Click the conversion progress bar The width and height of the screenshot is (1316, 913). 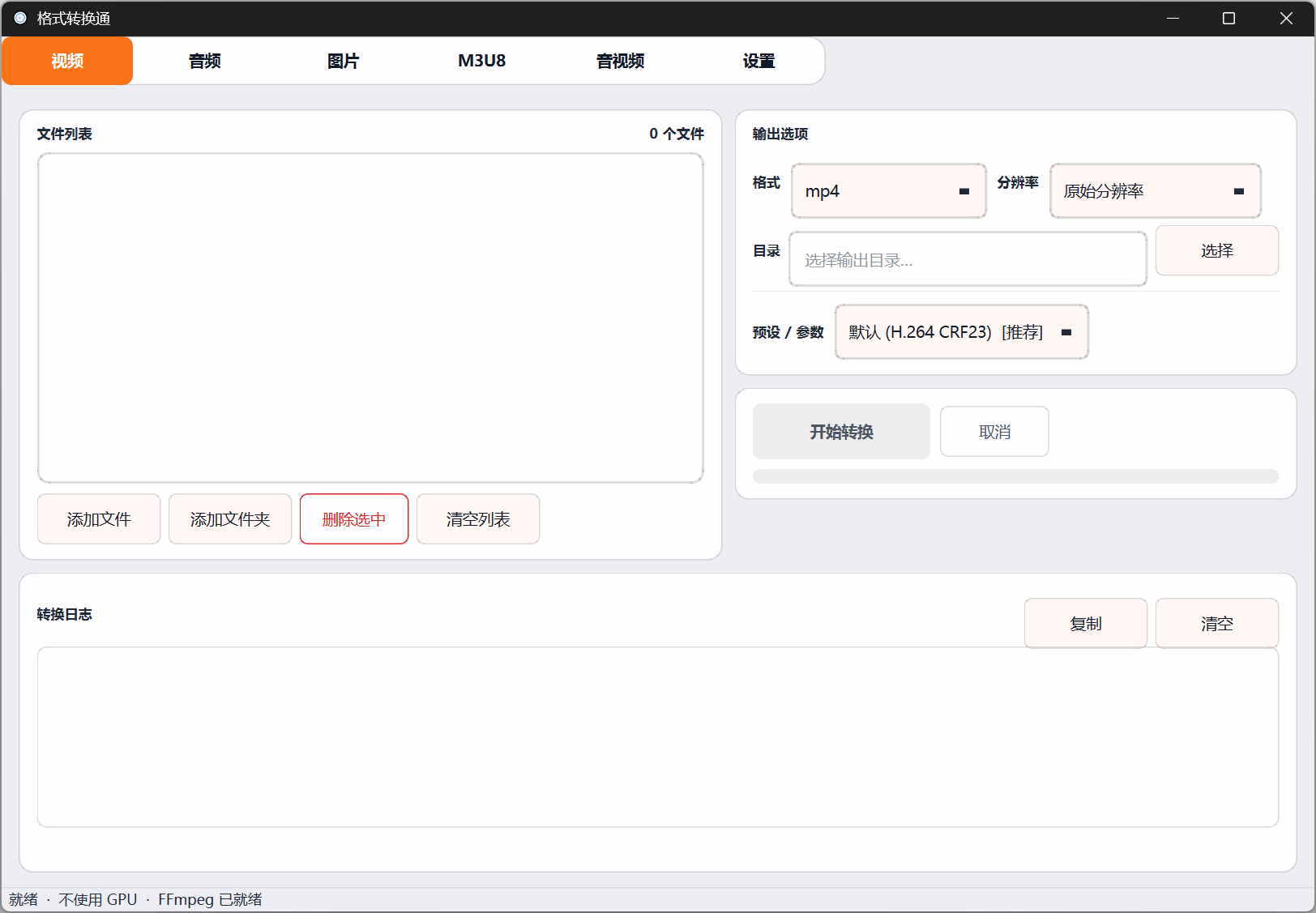click(1015, 476)
